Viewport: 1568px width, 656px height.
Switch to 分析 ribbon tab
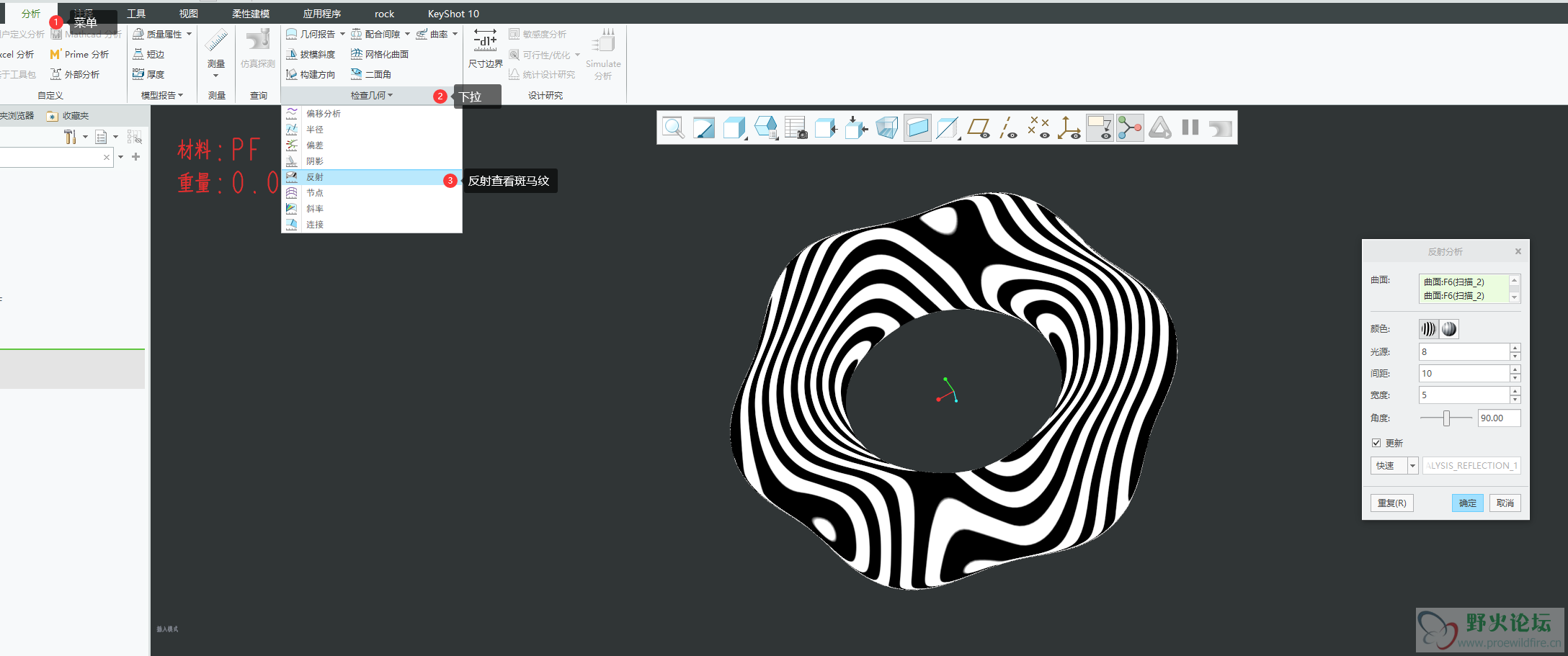click(x=31, y=14)
